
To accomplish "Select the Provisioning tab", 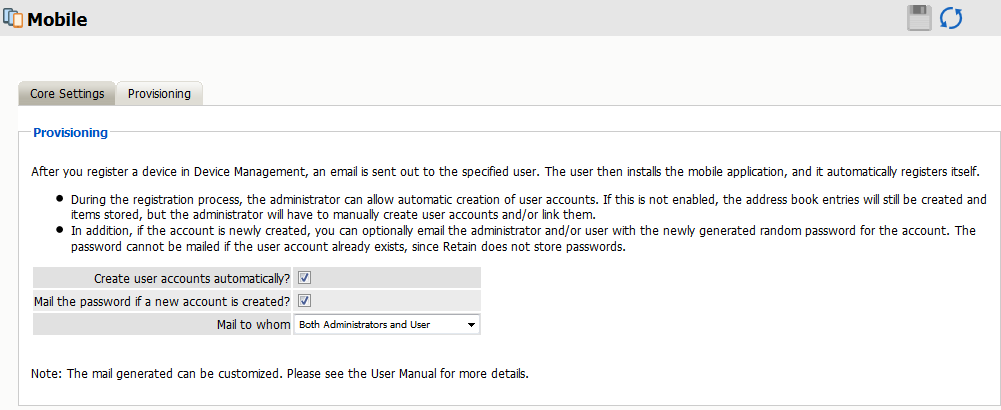I will (x=159, y=94).
